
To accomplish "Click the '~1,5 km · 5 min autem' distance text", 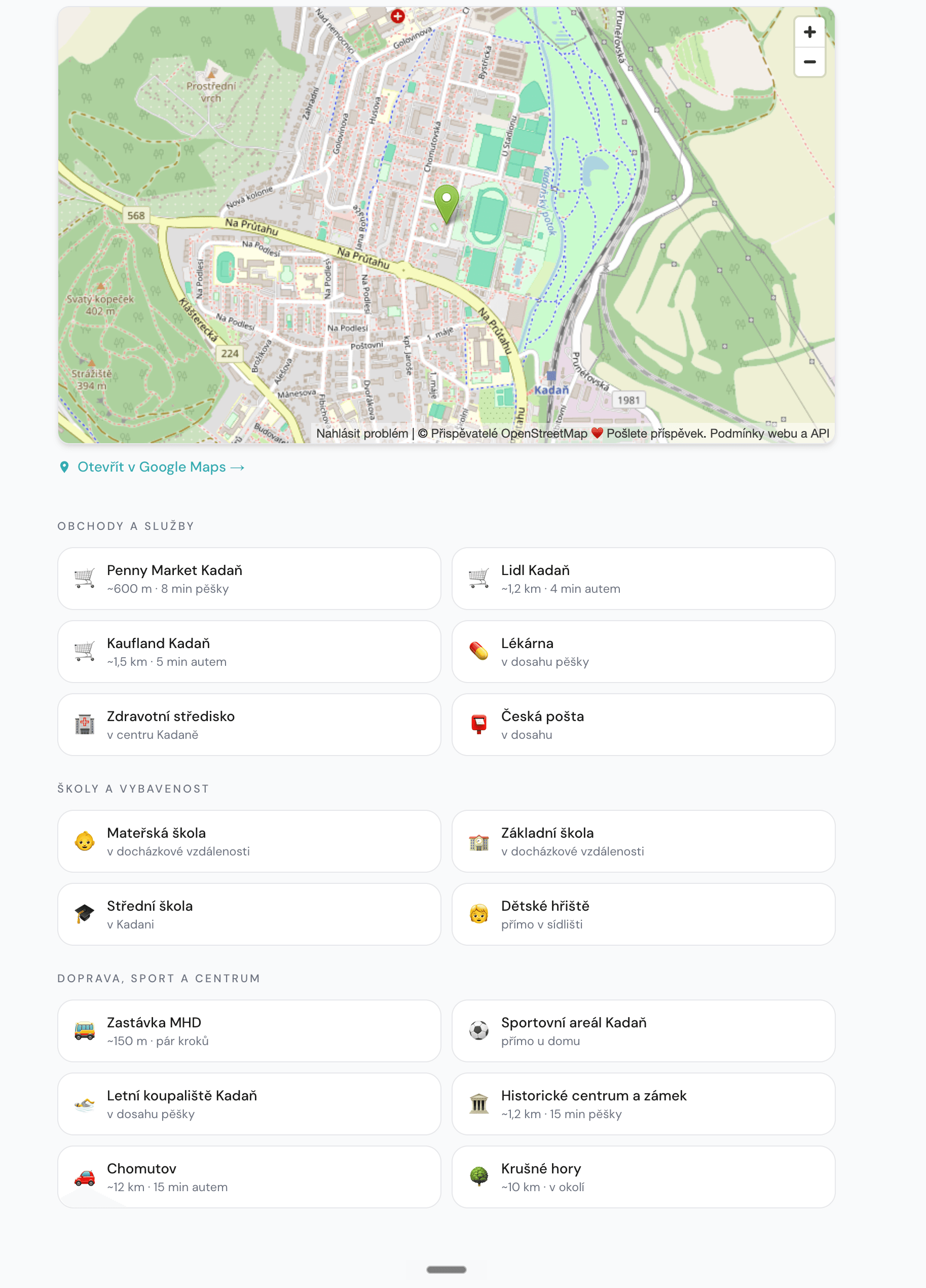I will click(x=166, y=662).
